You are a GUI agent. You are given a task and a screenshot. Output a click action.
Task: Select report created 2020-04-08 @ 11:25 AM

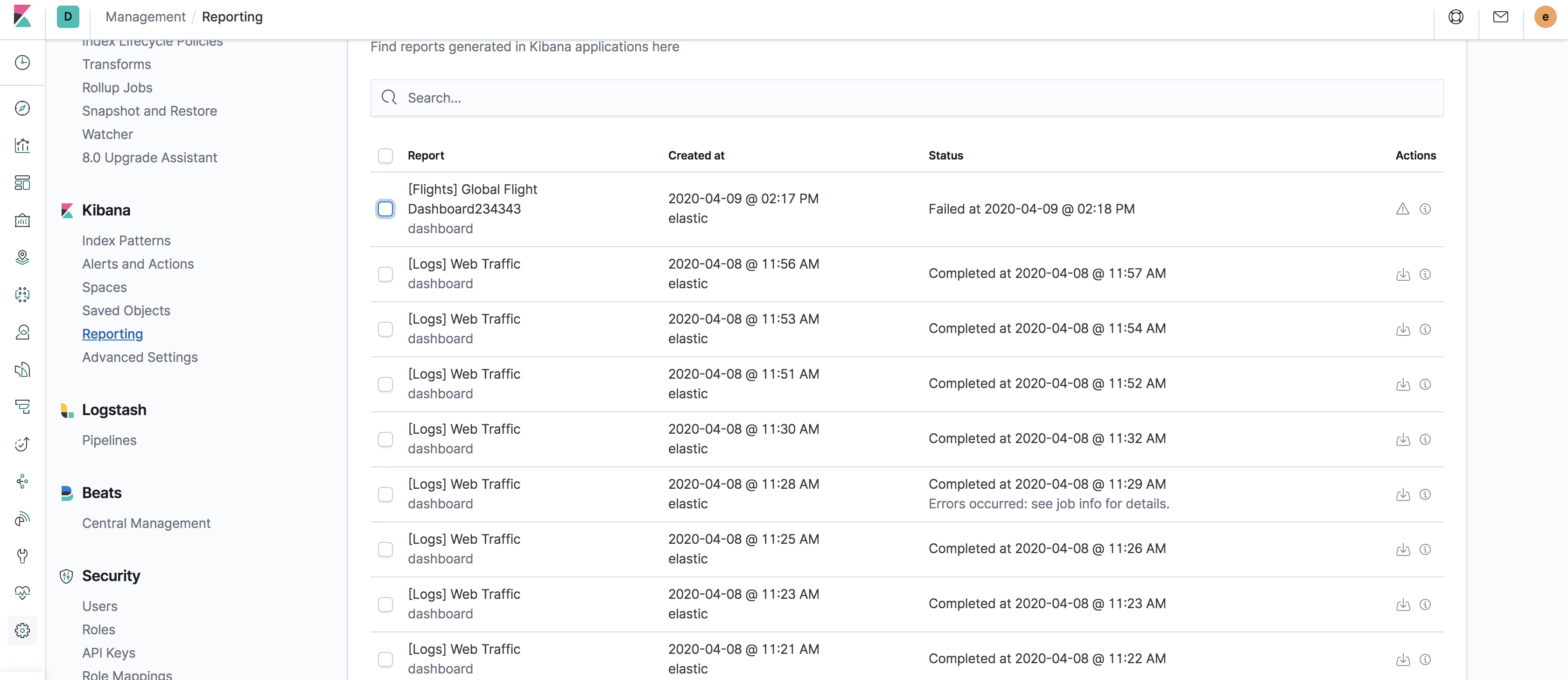385,549
